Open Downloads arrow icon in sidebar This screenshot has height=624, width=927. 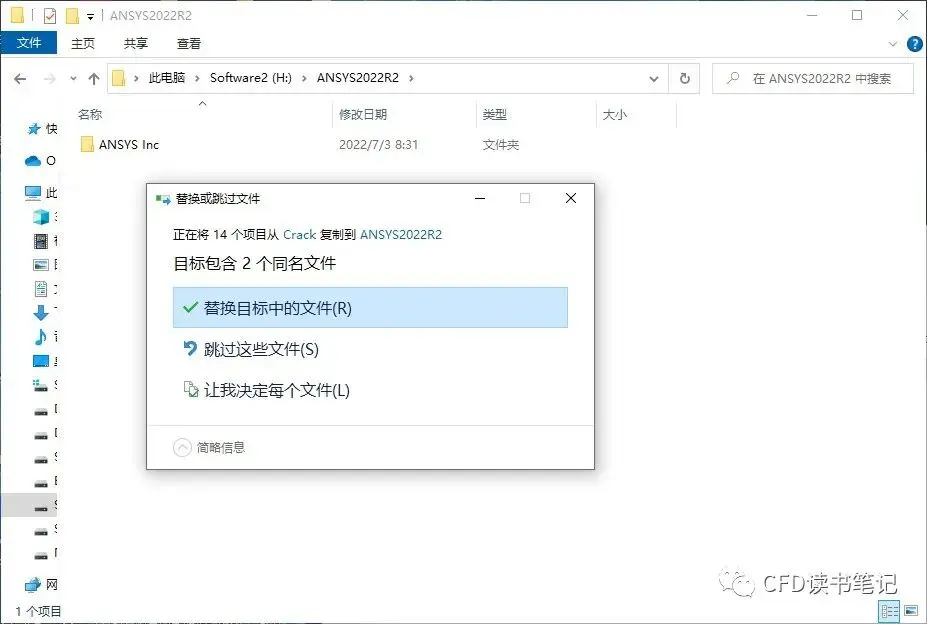(x=41, y=312)
